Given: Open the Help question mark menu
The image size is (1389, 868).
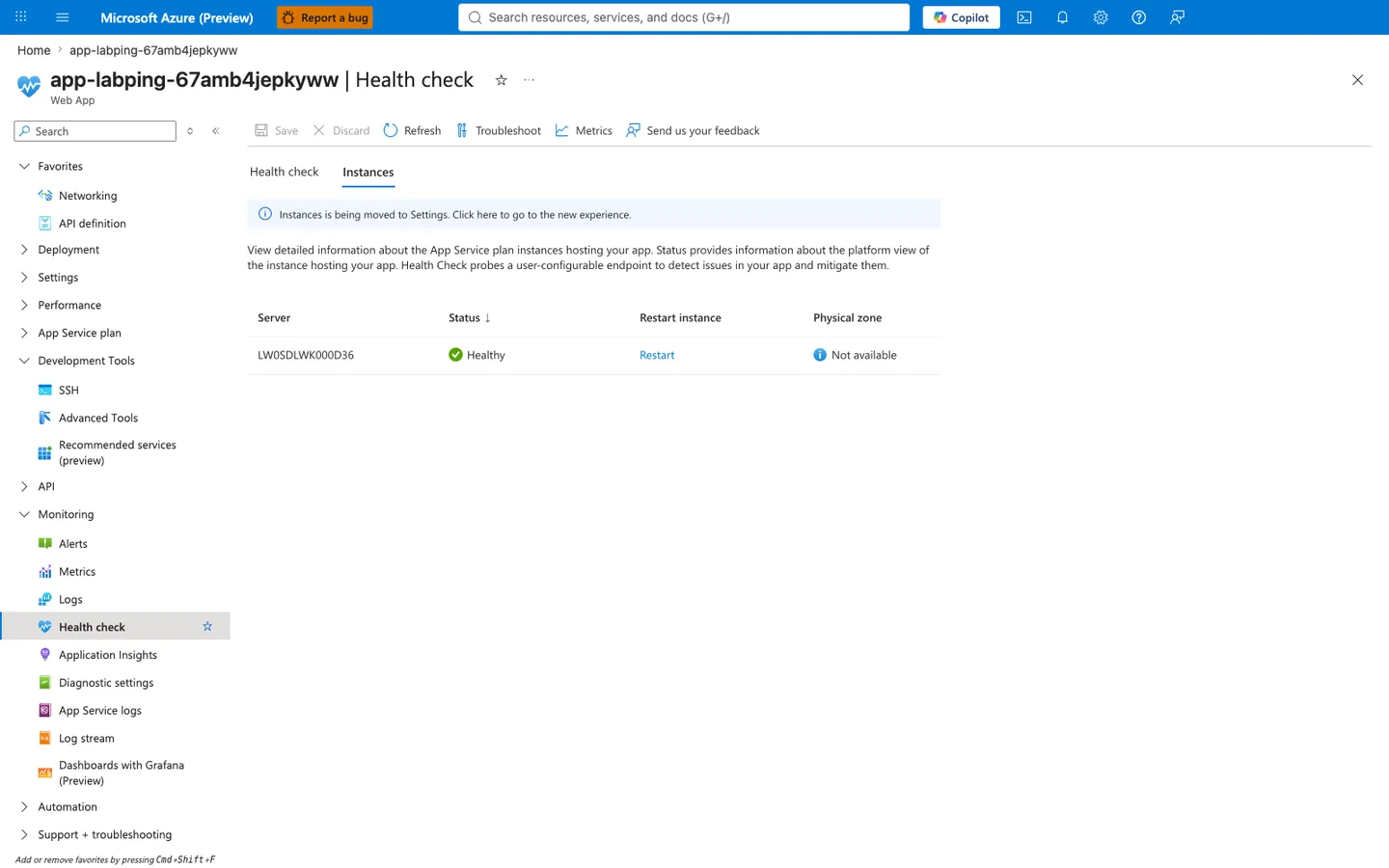Looking at the screenshot, I should pos(1139,17).
